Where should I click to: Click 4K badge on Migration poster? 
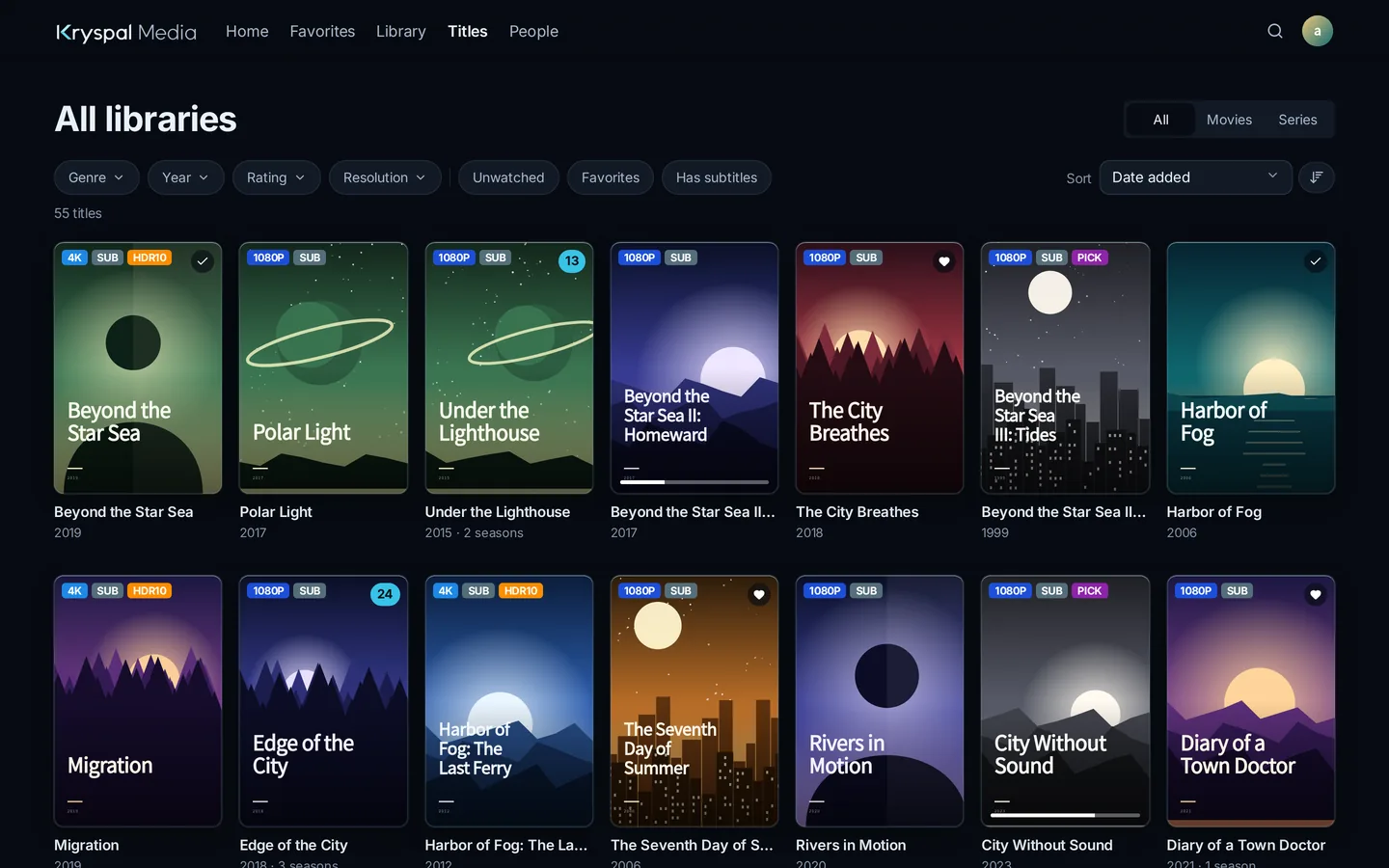click(75, 590)
